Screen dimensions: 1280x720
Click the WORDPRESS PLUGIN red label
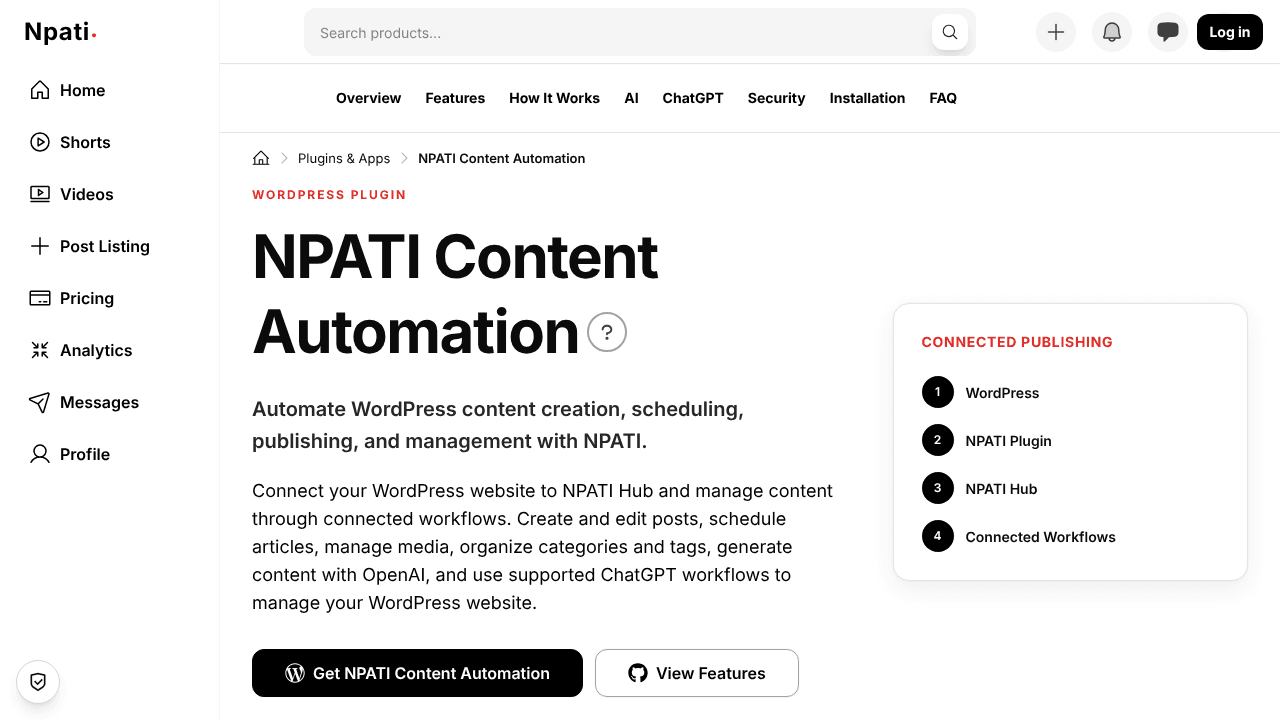(x=329, y=195)
